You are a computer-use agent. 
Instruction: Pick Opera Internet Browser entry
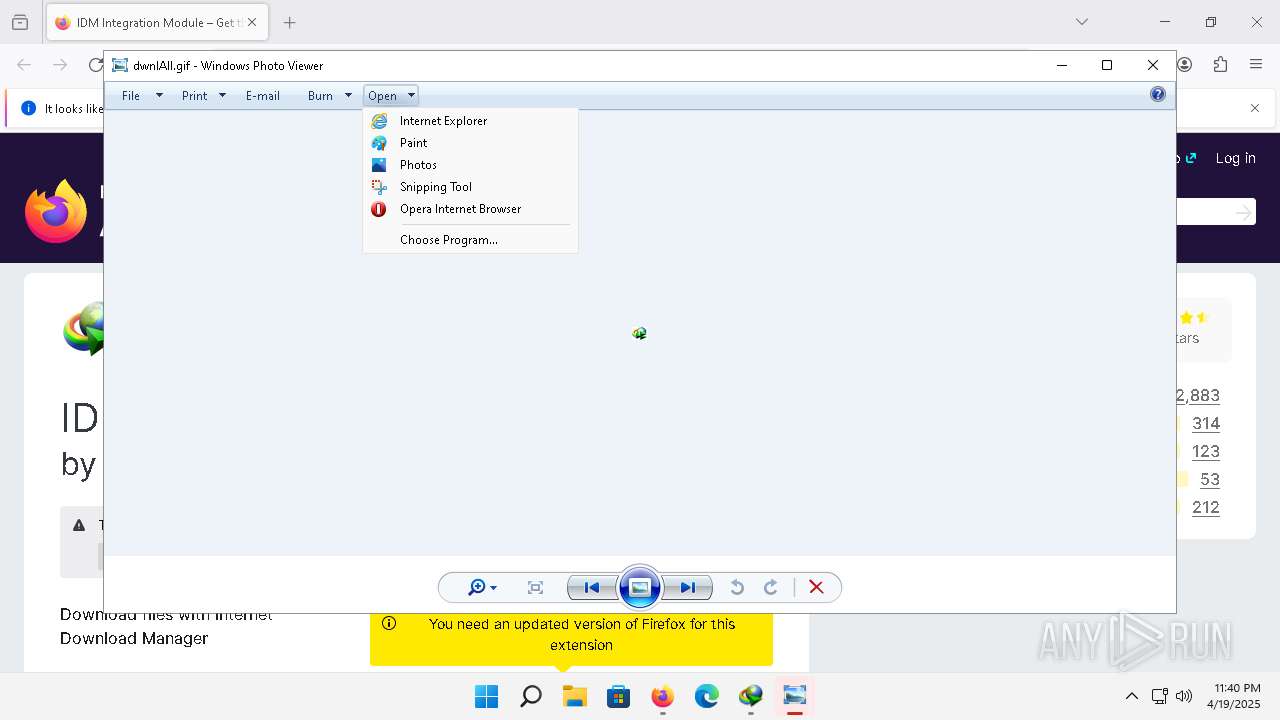coord(470,209)
